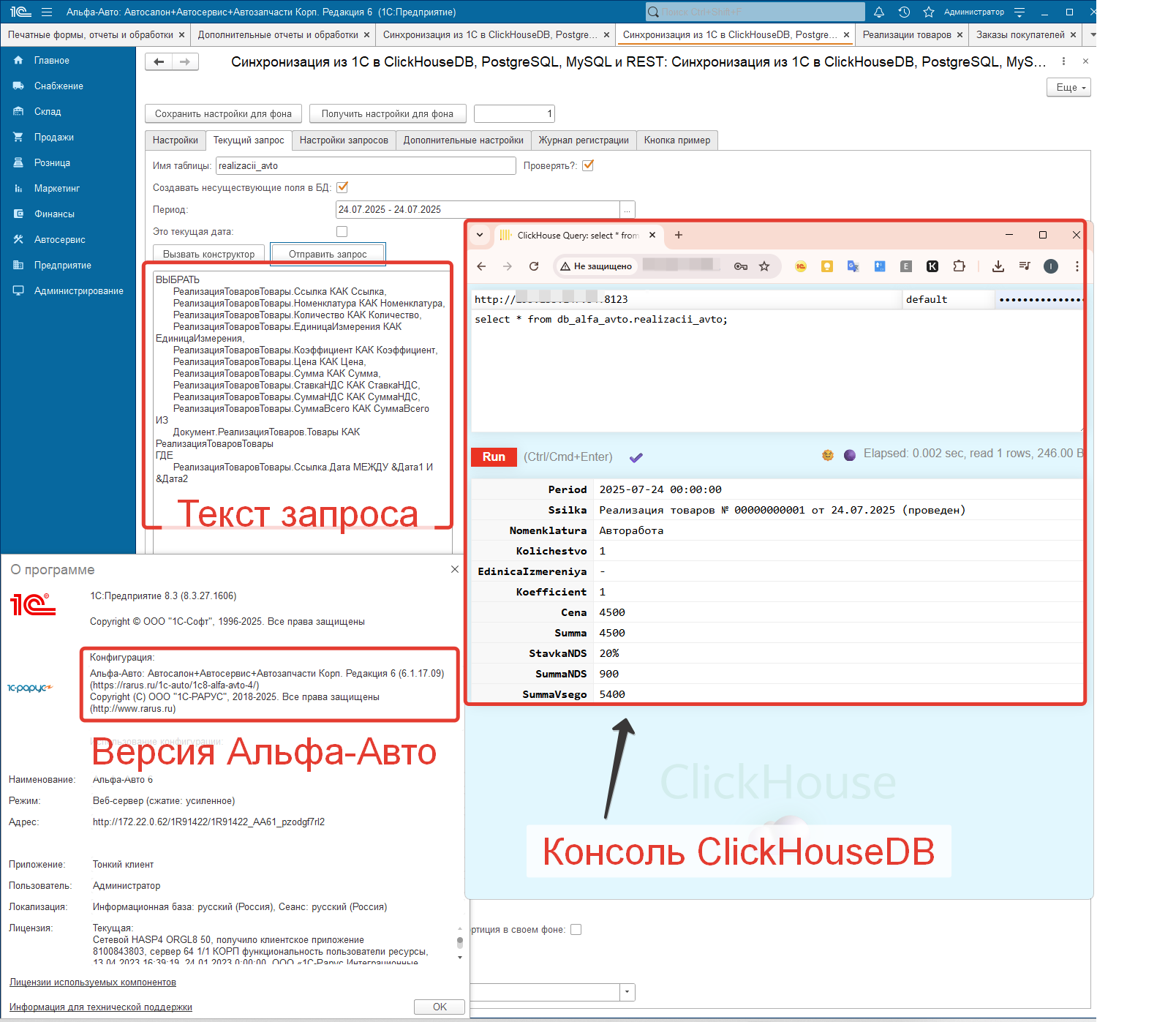Screen dimensions: 1176x1022
Task: Open browser downloads icon
Action: (998, 266)
